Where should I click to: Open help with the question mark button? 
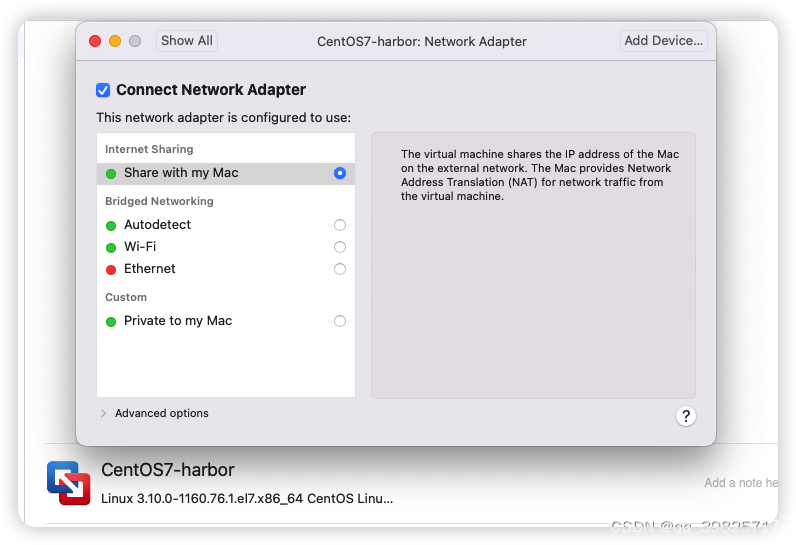685,416
